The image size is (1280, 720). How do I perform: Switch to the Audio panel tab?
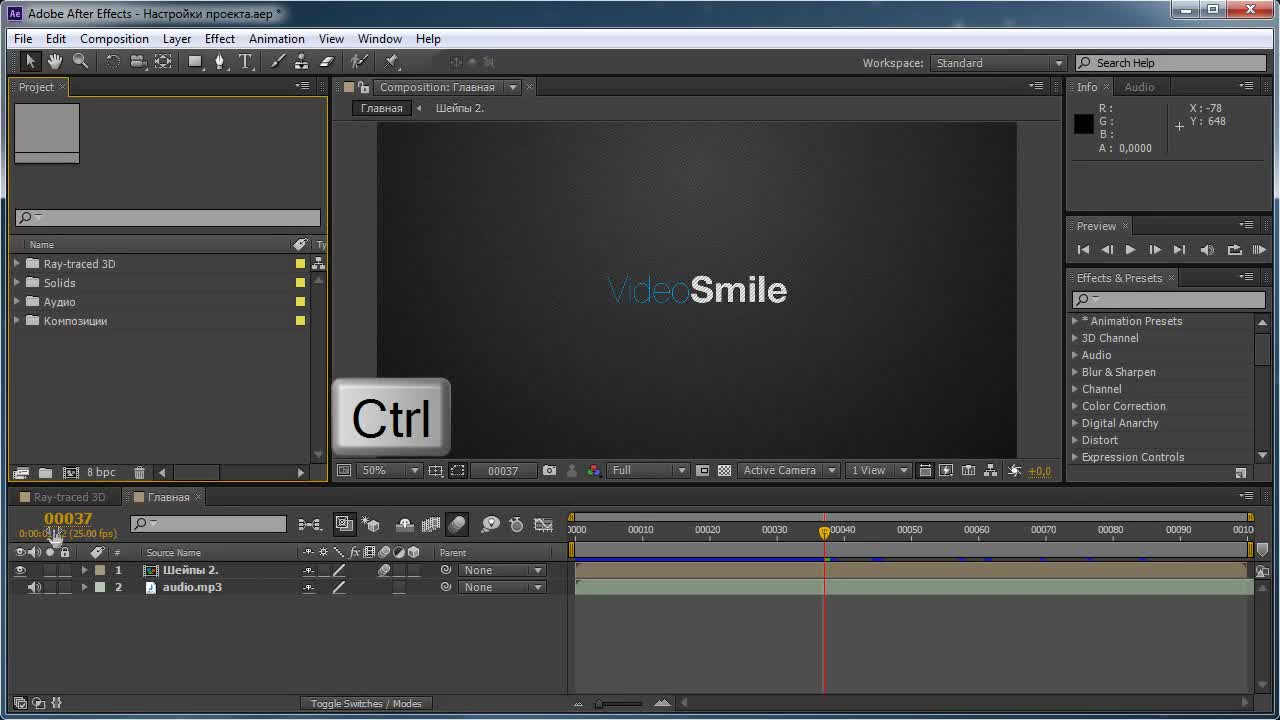[x=1139, y=87]
